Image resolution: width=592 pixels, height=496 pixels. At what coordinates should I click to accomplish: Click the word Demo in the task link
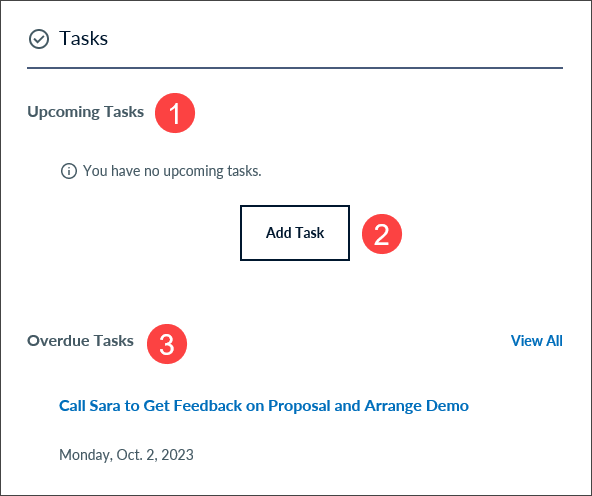[x=447, y=406]
